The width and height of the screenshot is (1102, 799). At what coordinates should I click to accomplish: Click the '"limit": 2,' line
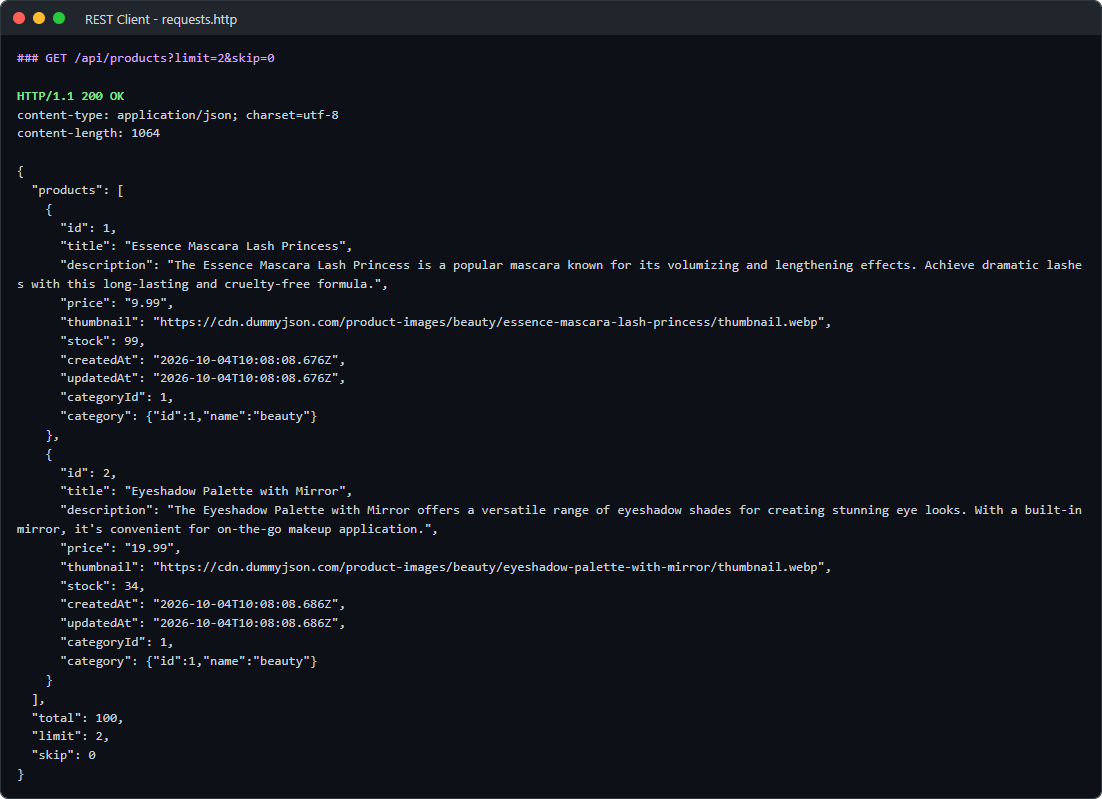pyautogui.click(x=70, y=736)
